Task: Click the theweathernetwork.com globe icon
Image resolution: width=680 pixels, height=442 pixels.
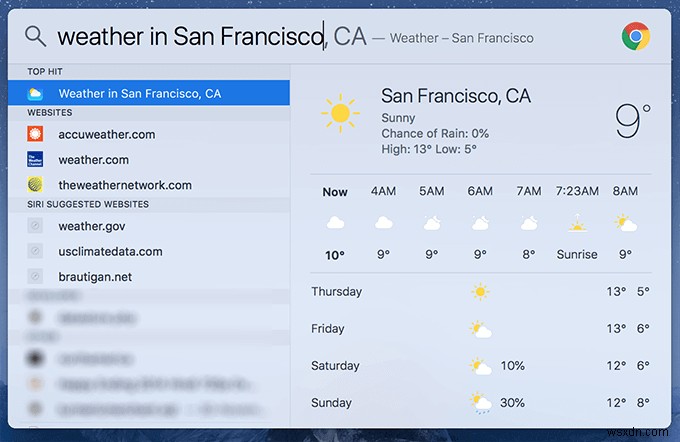Action: (x=35, y=185)
